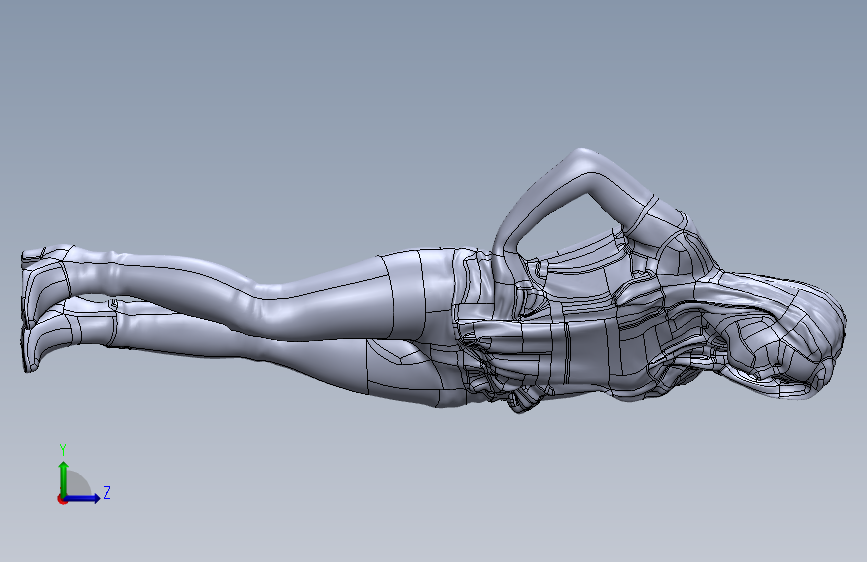Screen dimensions: 867x562
Task: Click the green Y axis arrow of the triad
Action: [x=64, y=478]
